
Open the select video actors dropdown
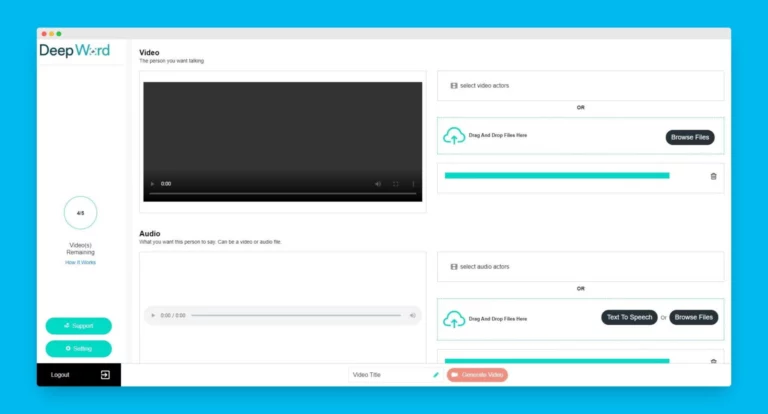coord(580,86)
